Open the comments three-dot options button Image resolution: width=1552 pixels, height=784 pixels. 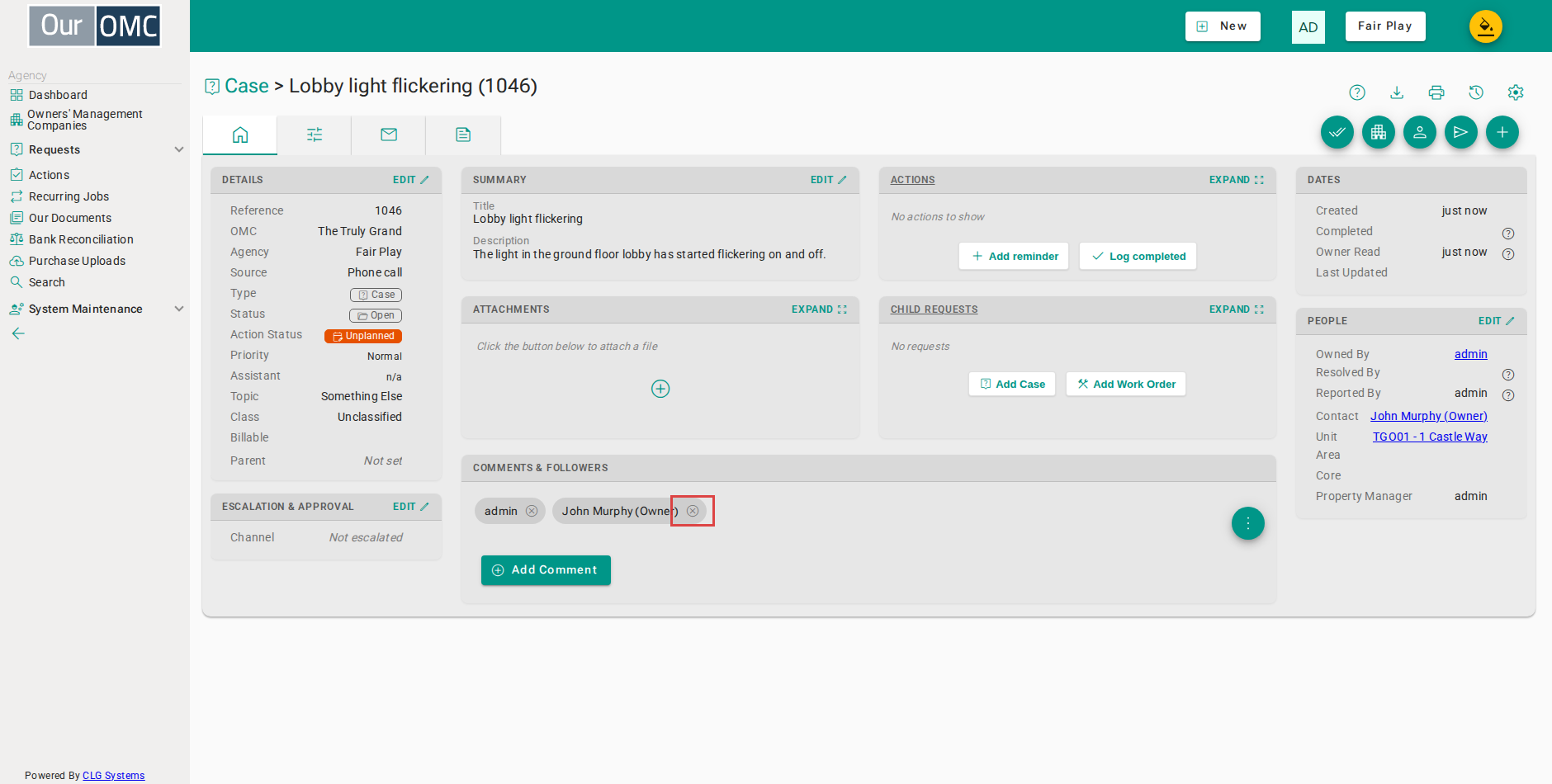1248,523
